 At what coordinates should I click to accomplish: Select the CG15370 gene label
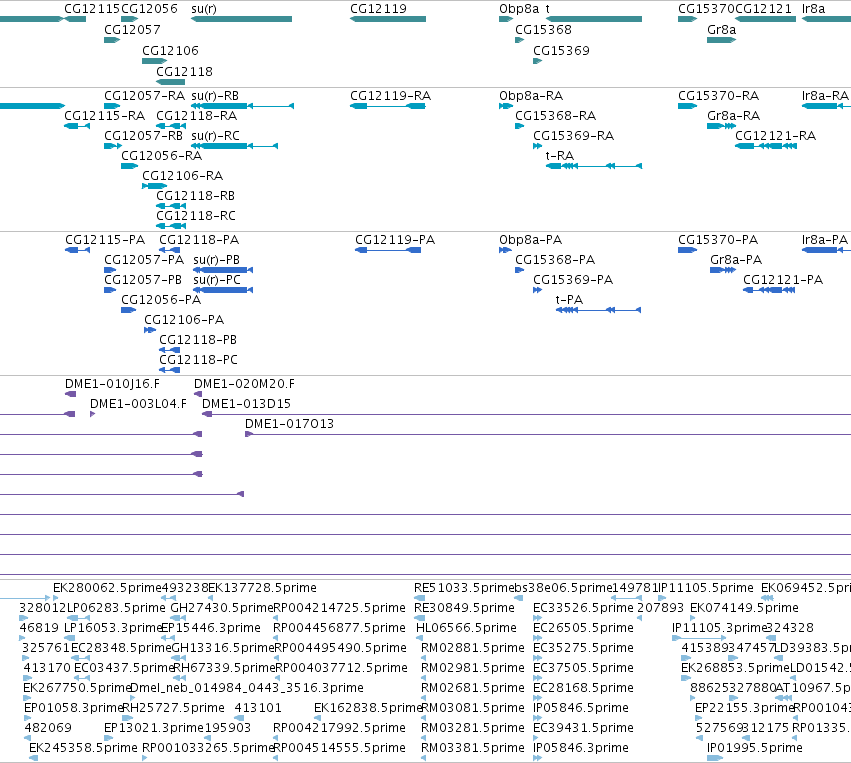706,9
